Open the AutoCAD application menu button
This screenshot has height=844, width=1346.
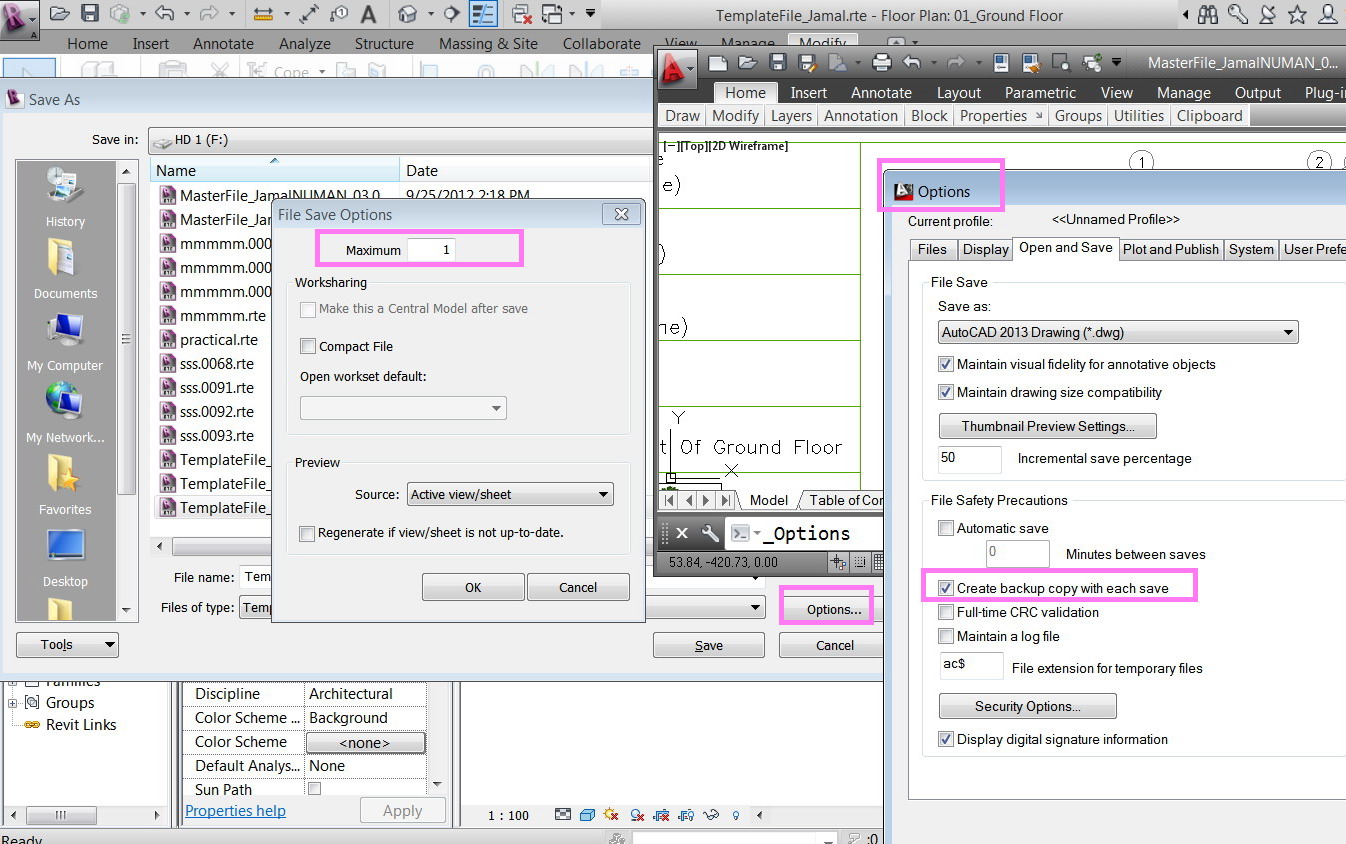677,68
